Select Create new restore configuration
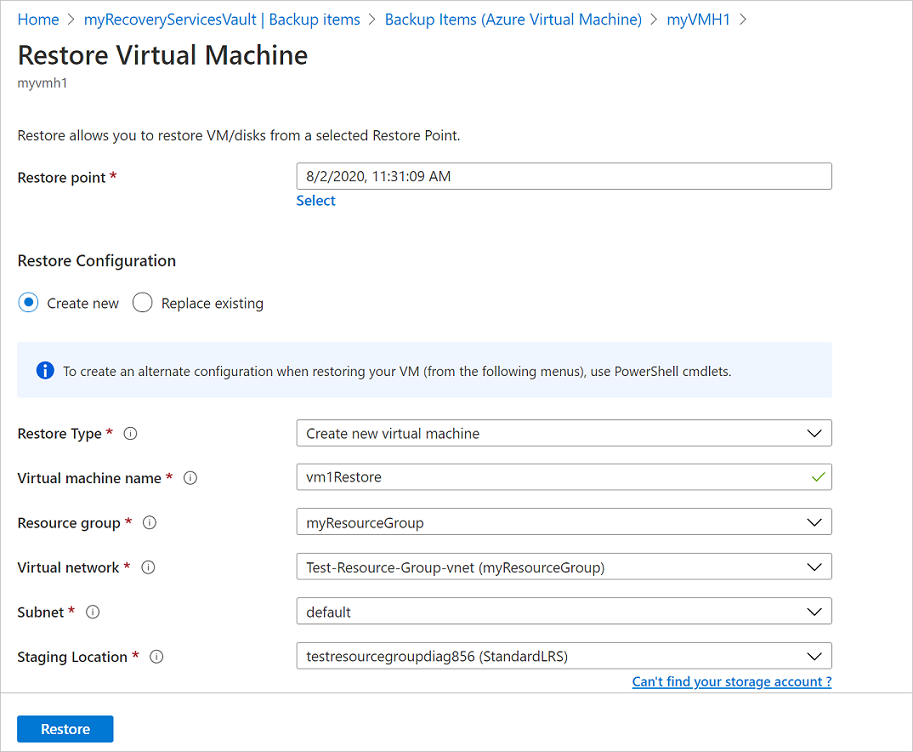This screenshot has width=913, height=752. click(x=30, y=302)
